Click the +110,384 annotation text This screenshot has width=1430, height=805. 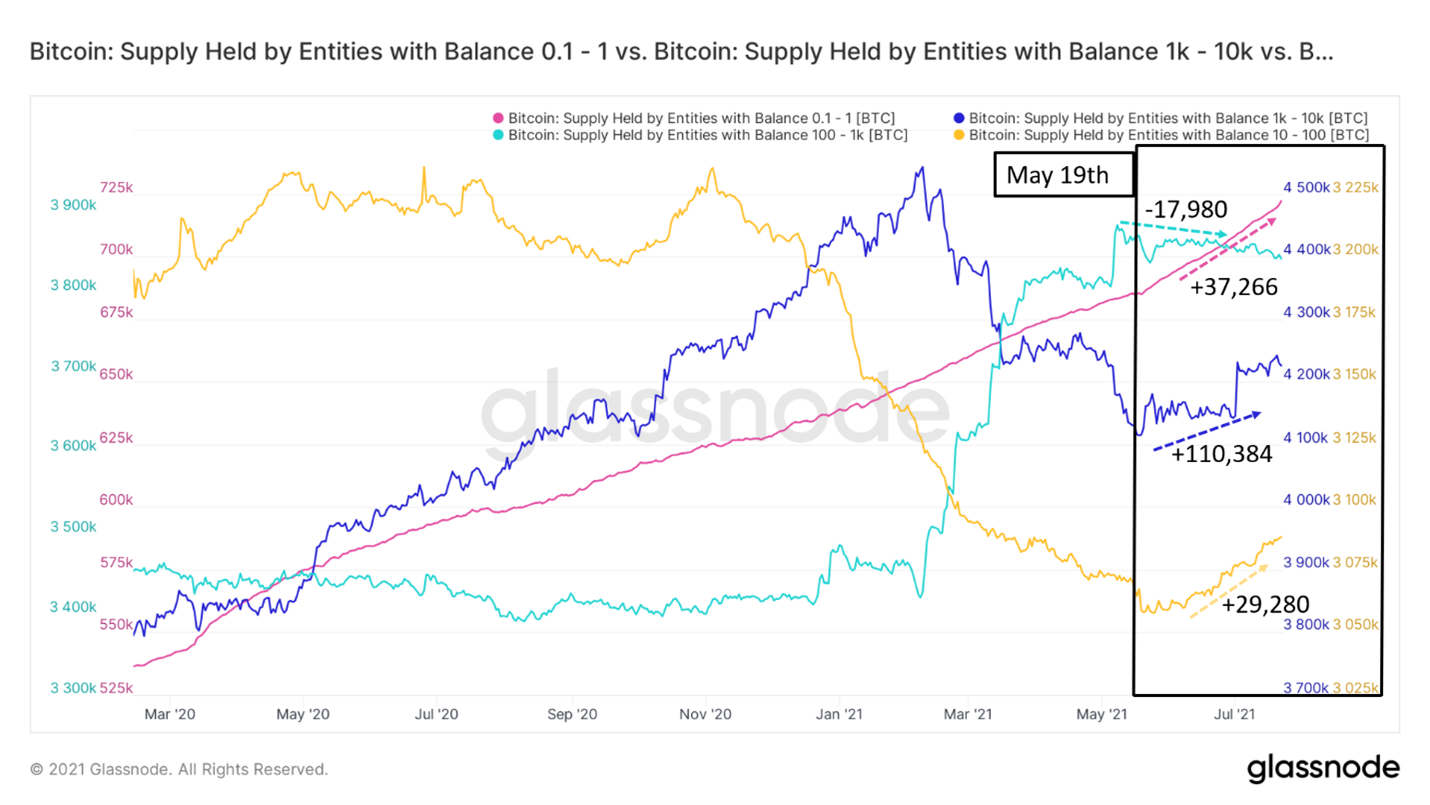1221,454
